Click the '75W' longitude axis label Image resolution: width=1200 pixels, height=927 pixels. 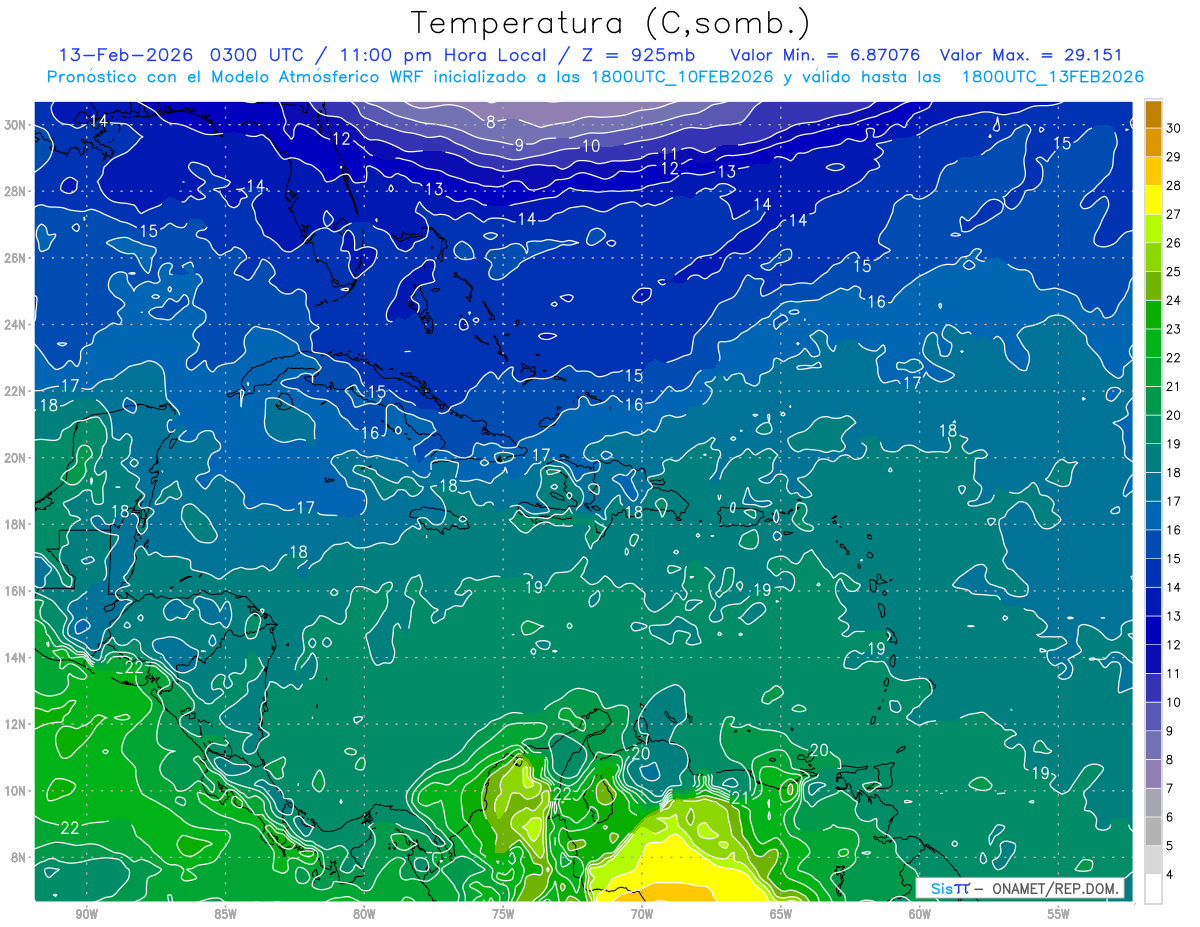coord(503,915)
